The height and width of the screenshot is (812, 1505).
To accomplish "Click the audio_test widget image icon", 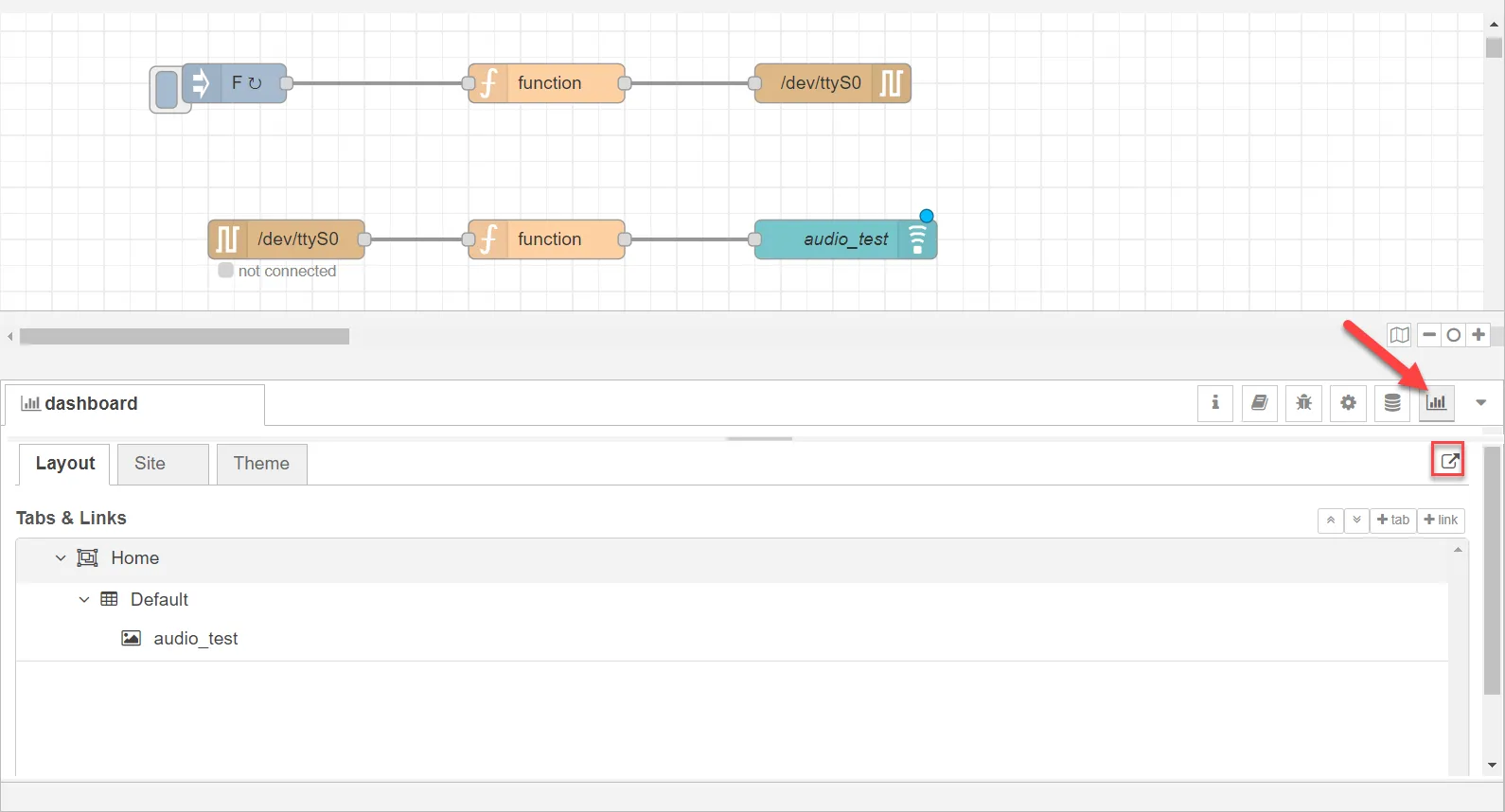I will pos(132,639).
